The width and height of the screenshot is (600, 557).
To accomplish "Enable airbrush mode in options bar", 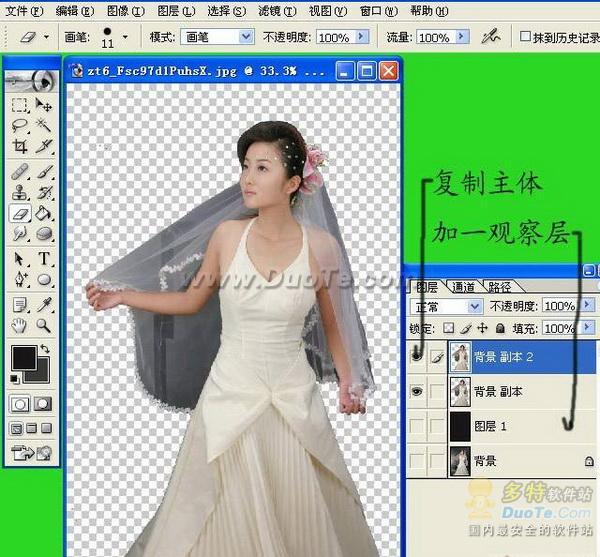I will [491, 37].
